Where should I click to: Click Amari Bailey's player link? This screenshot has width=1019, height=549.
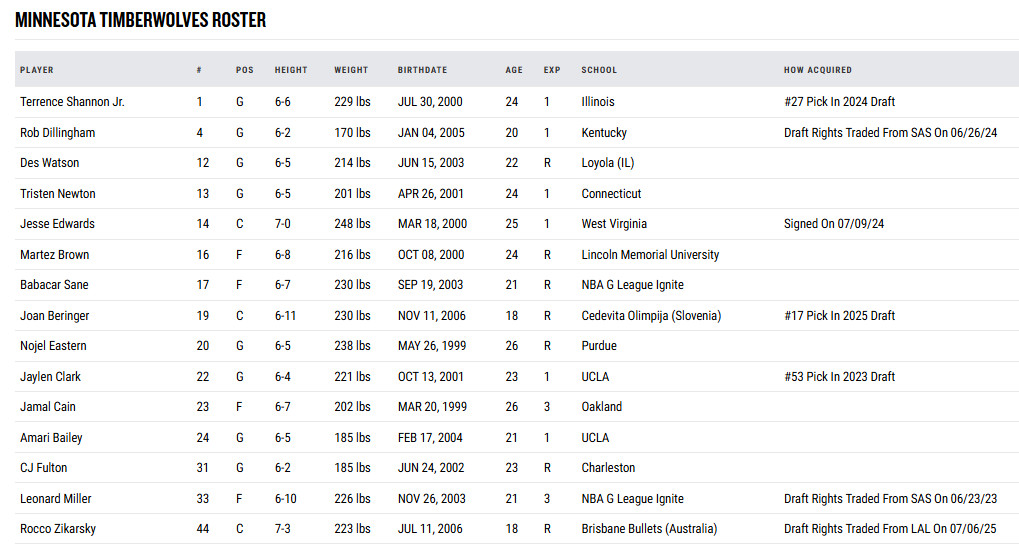(51, 438)
